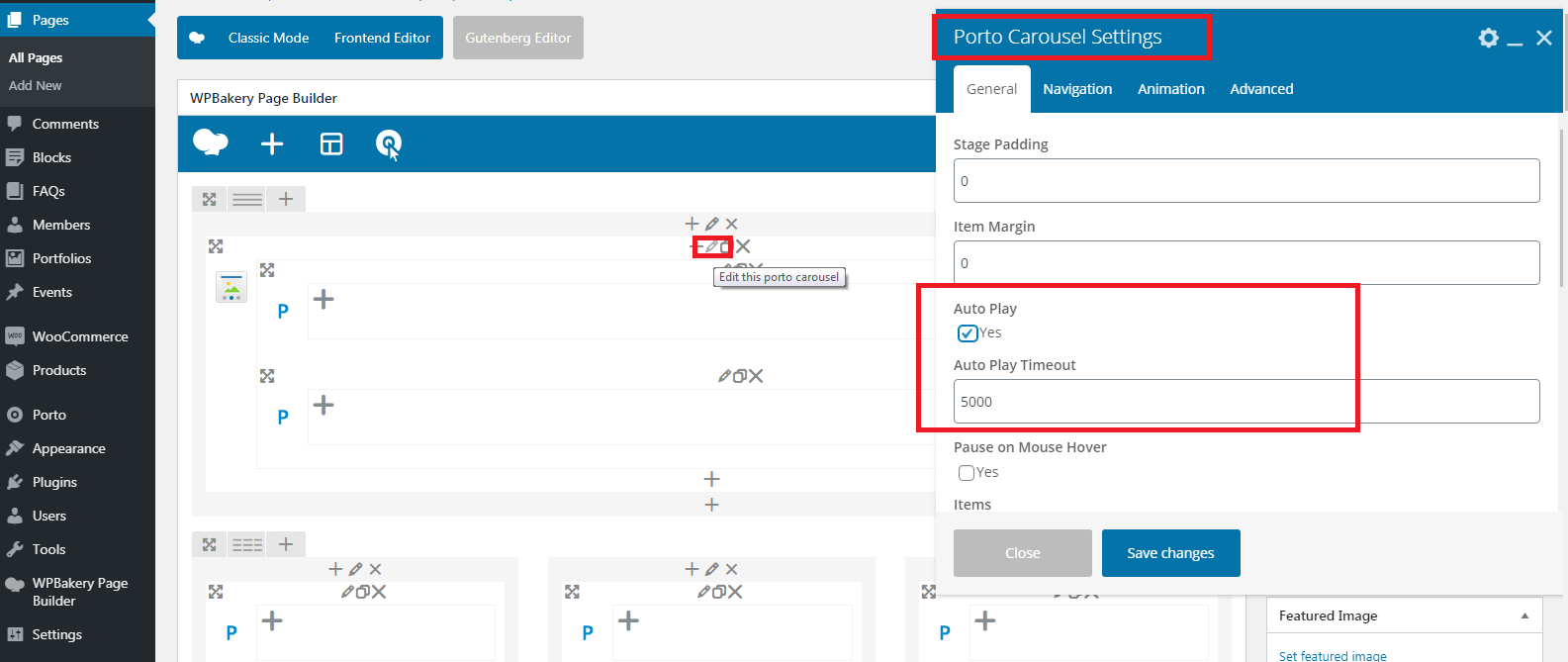Image resolution: width=1568 pixels, height=662 pixels.
Task: Add element in second row's middle column box
Action: tap(628, 621)
